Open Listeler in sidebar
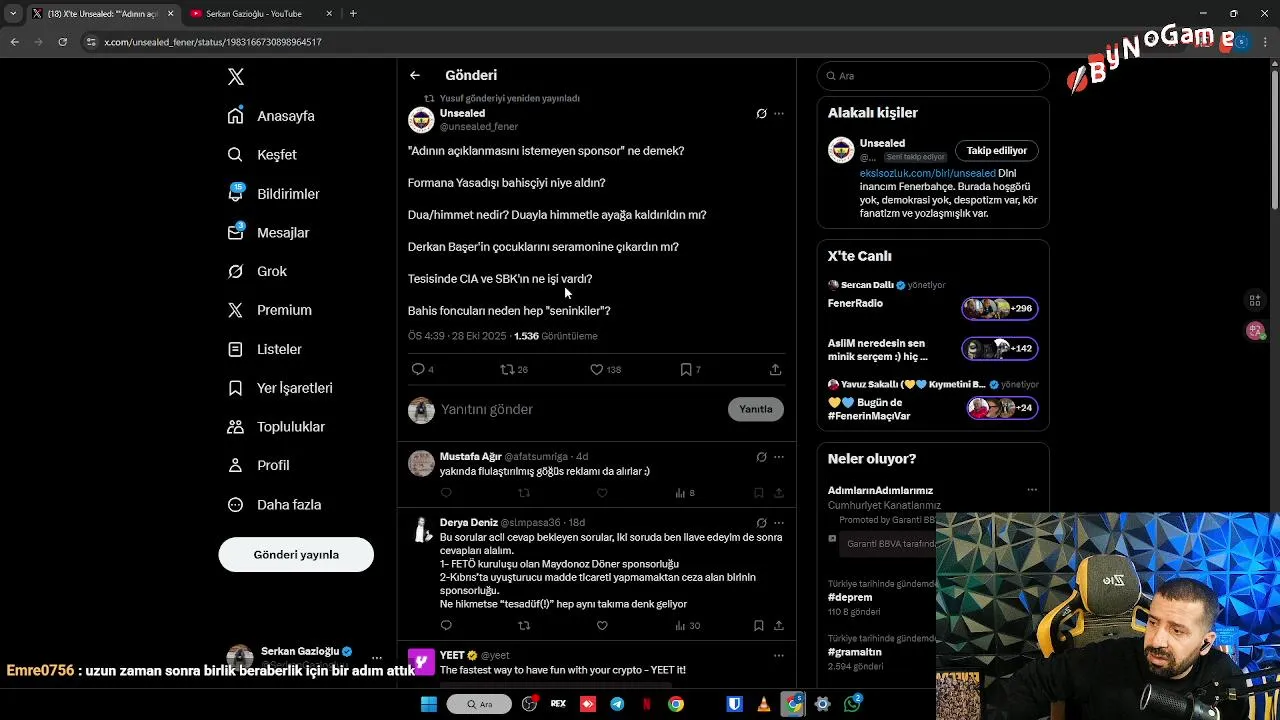The width and height of the screenshot is (1280, 720). (264, 349)
